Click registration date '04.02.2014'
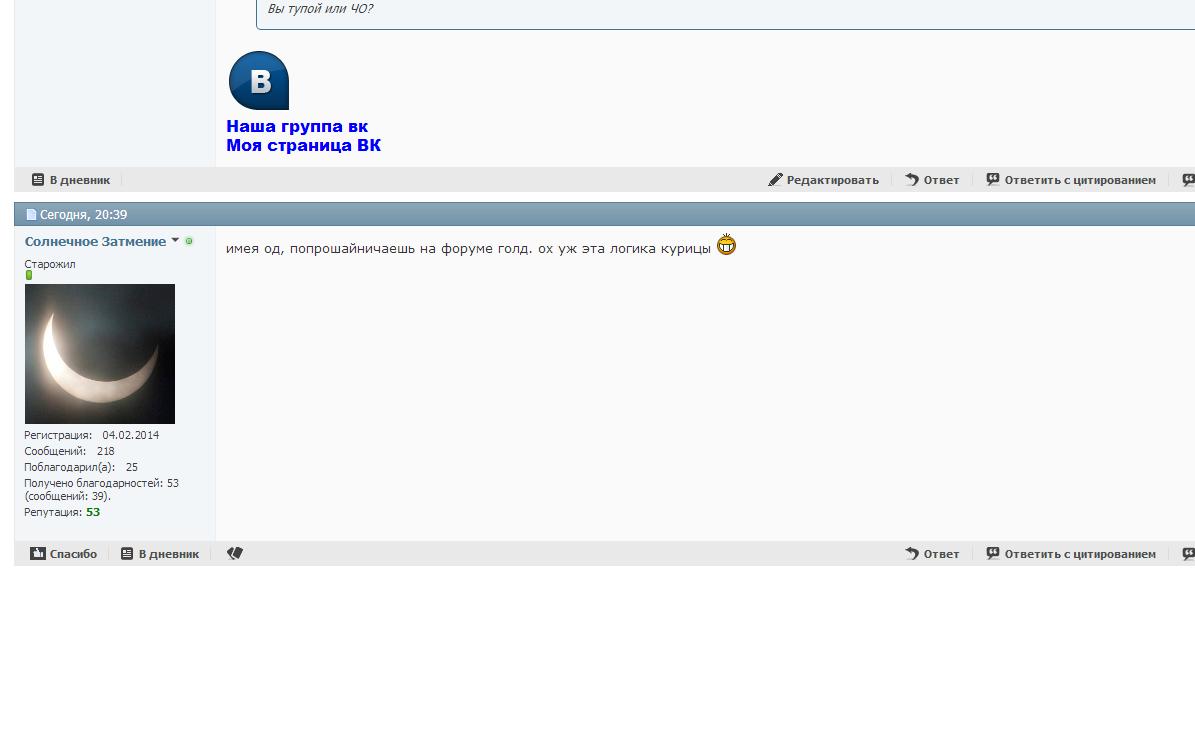1195x740 pixels. tap(130, 435)
